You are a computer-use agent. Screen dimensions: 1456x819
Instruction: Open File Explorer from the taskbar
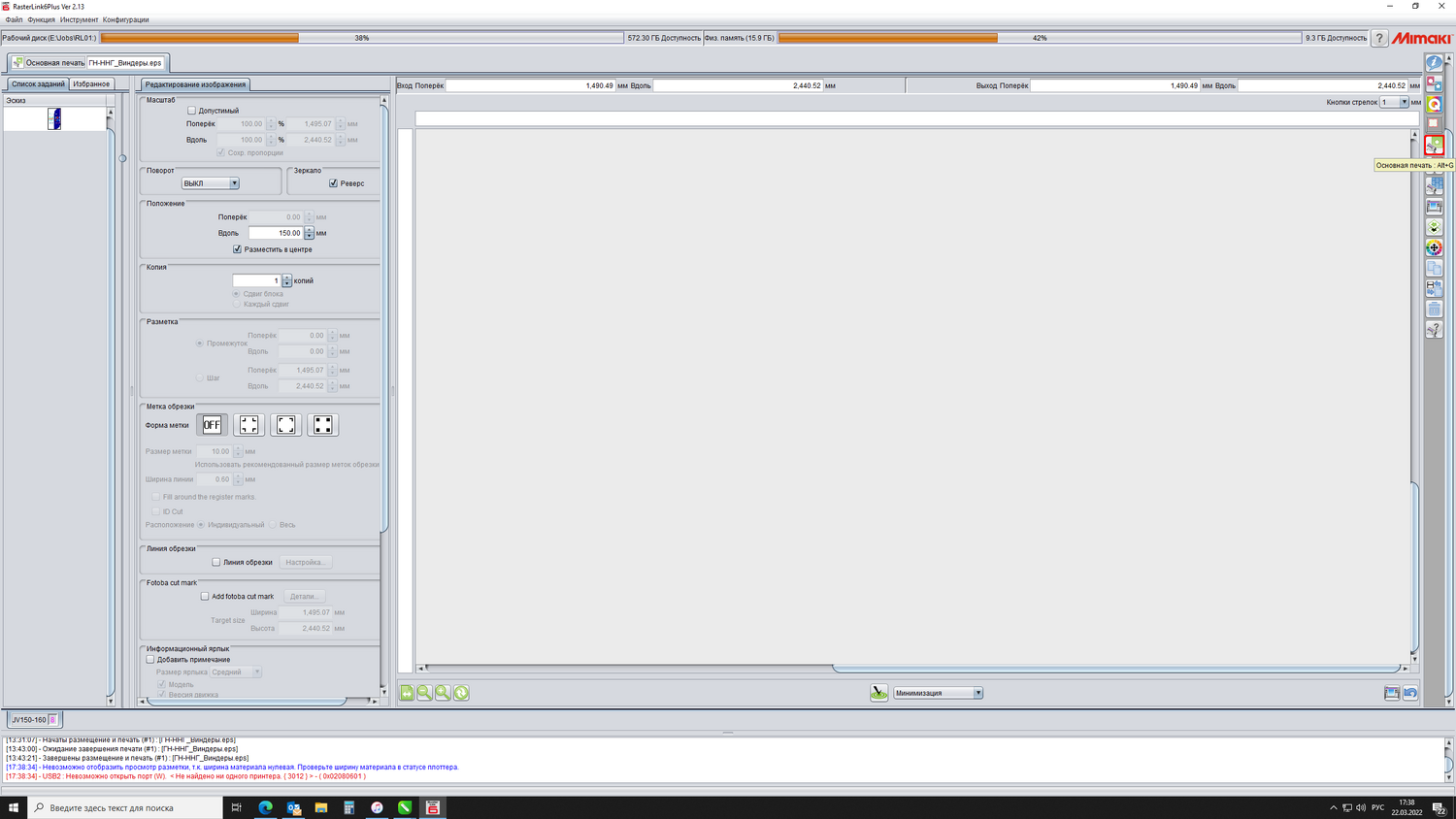coord(321,807)
